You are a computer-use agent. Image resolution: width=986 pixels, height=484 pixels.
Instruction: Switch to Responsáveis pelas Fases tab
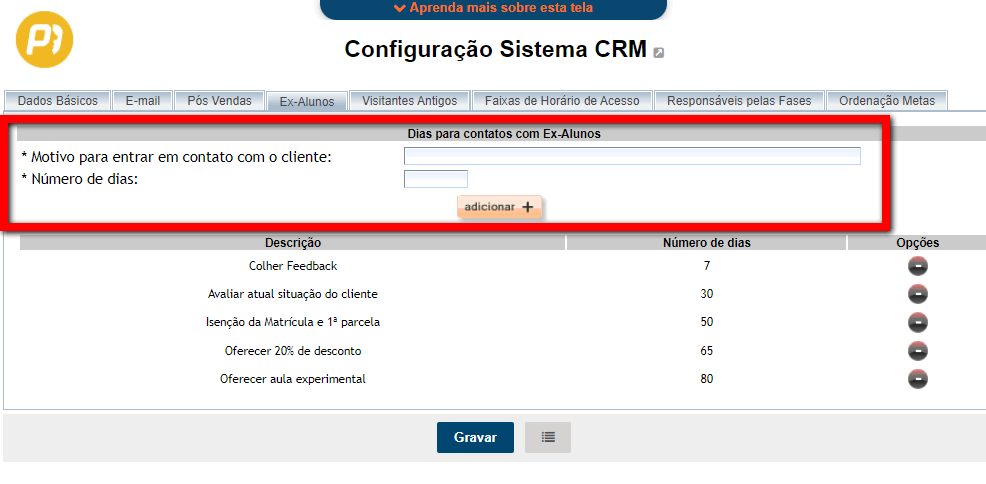coord(740,101)
